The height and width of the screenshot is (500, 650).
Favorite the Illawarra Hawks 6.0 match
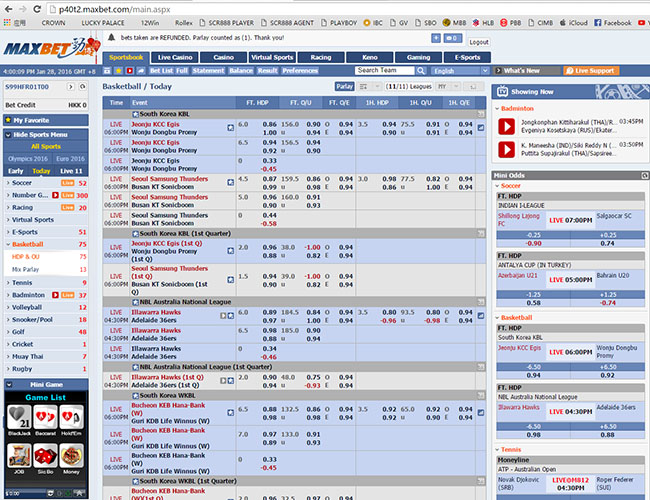click(230, 316)
